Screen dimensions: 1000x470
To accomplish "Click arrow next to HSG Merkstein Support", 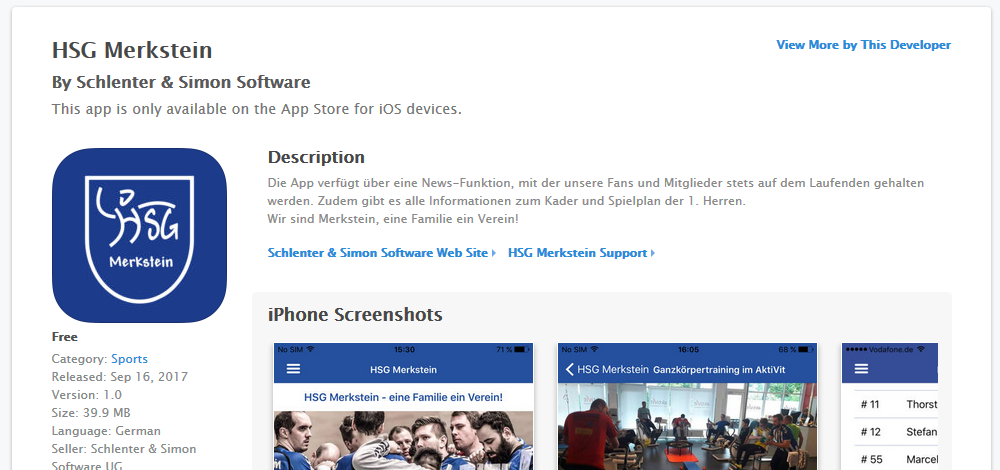I will (x=653, y=254).
